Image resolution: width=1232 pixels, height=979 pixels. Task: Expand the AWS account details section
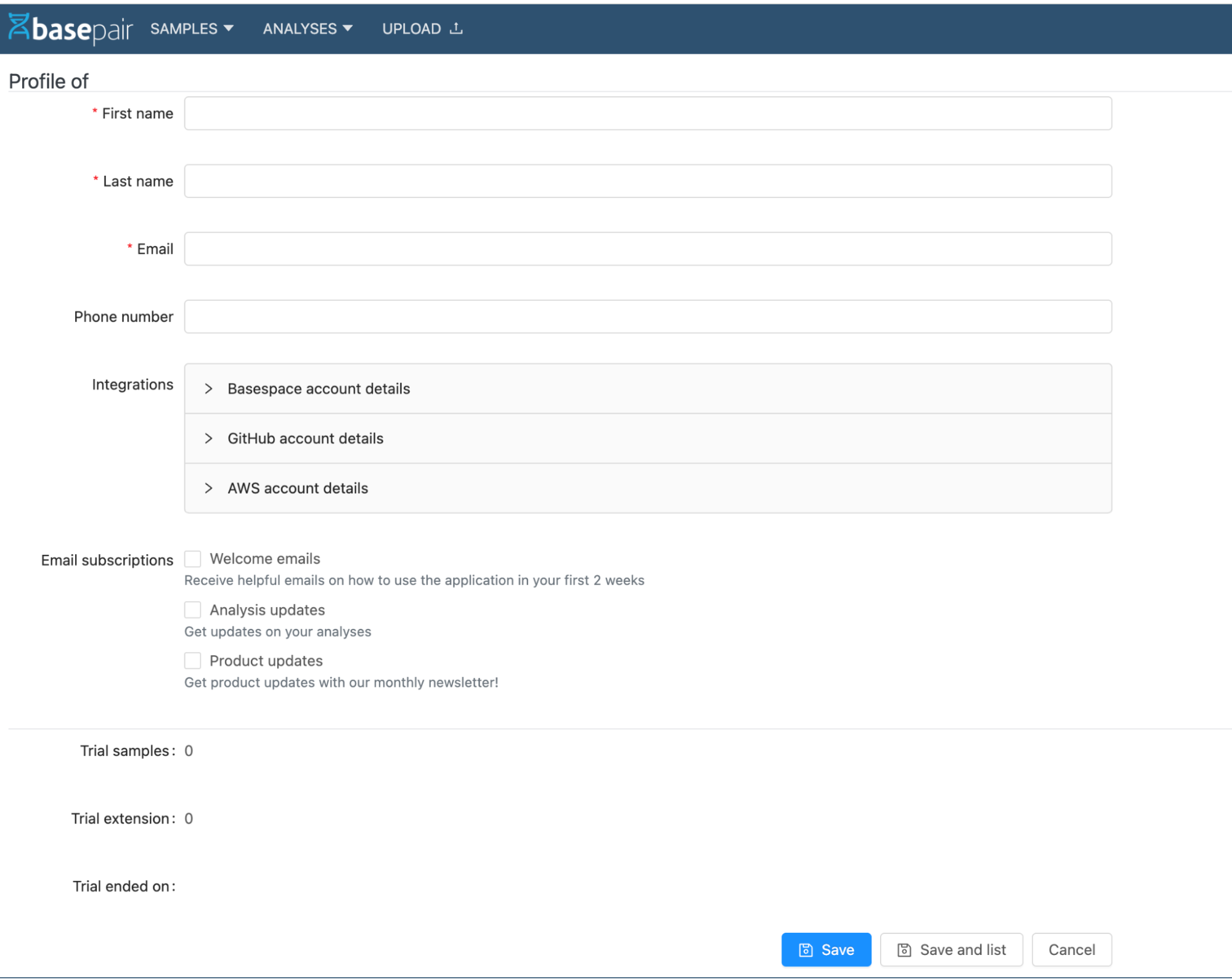[298, 488]
